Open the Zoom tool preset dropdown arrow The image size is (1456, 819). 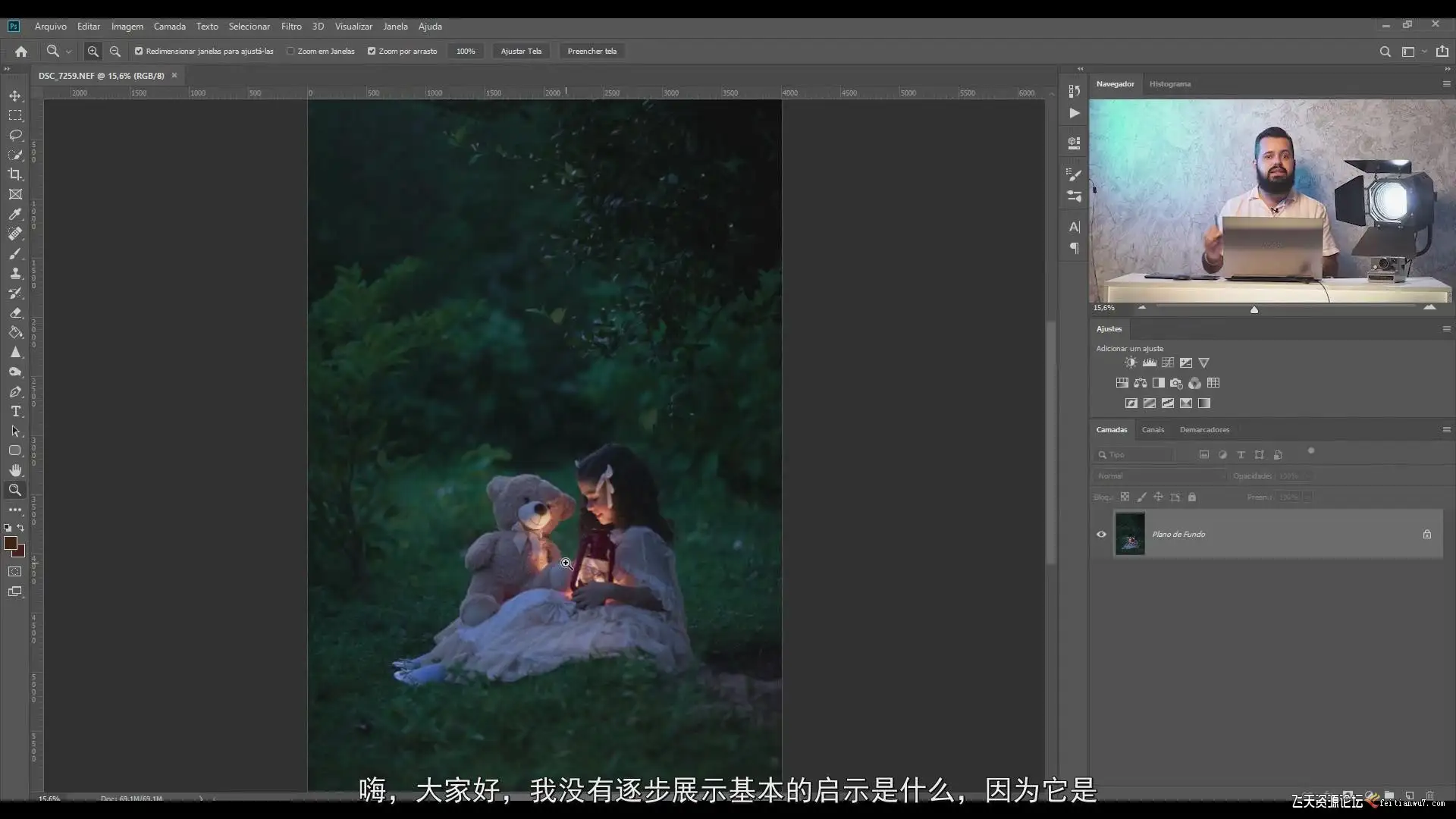point(68,52)
